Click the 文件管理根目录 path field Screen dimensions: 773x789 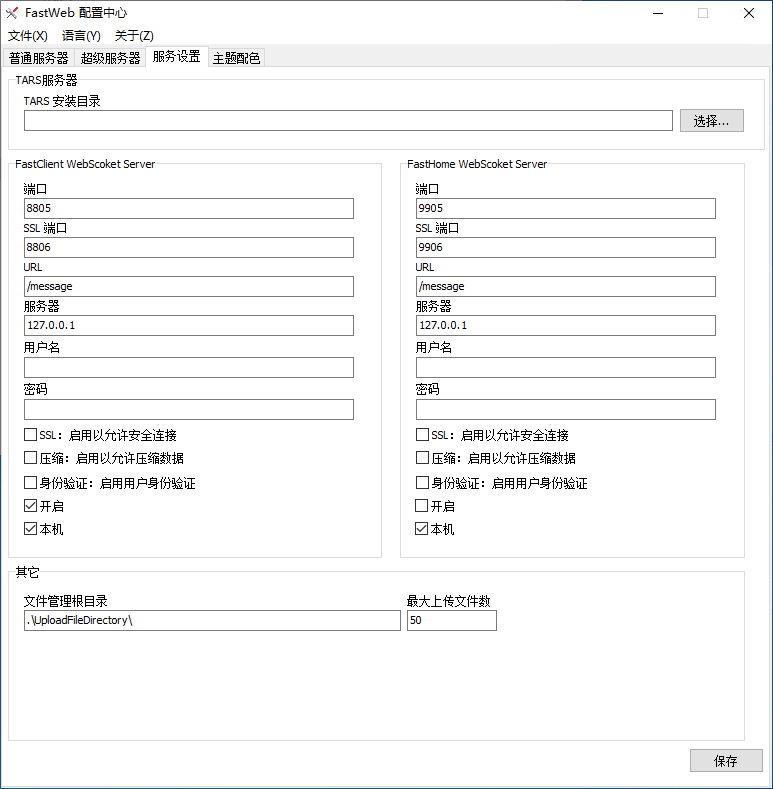tap(212, 620)
